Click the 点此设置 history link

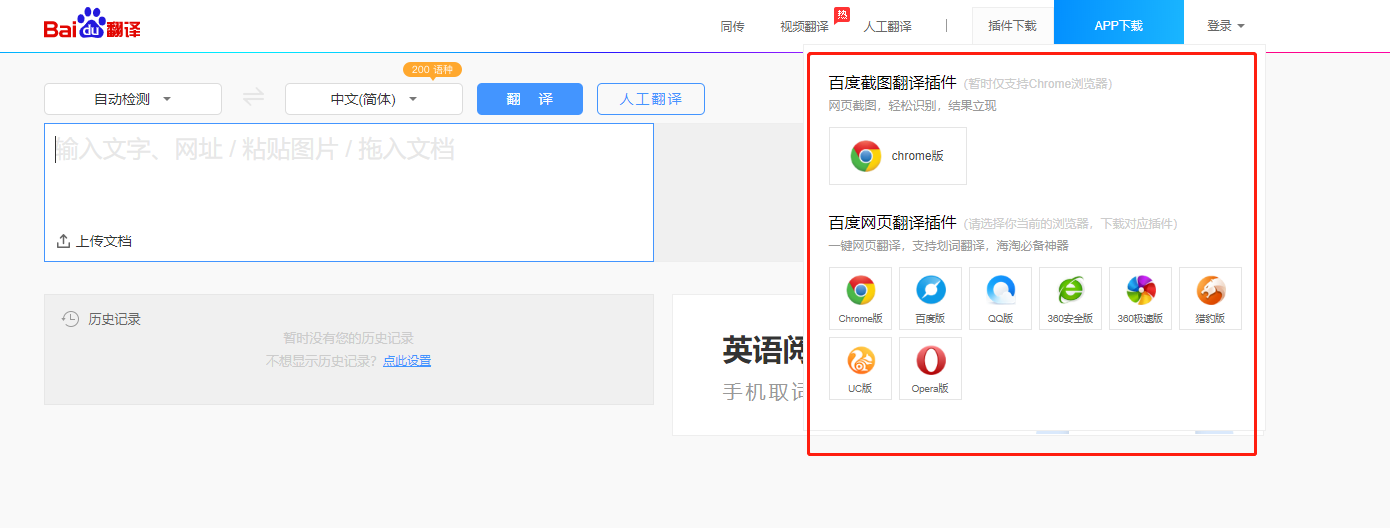click(407, 361)
